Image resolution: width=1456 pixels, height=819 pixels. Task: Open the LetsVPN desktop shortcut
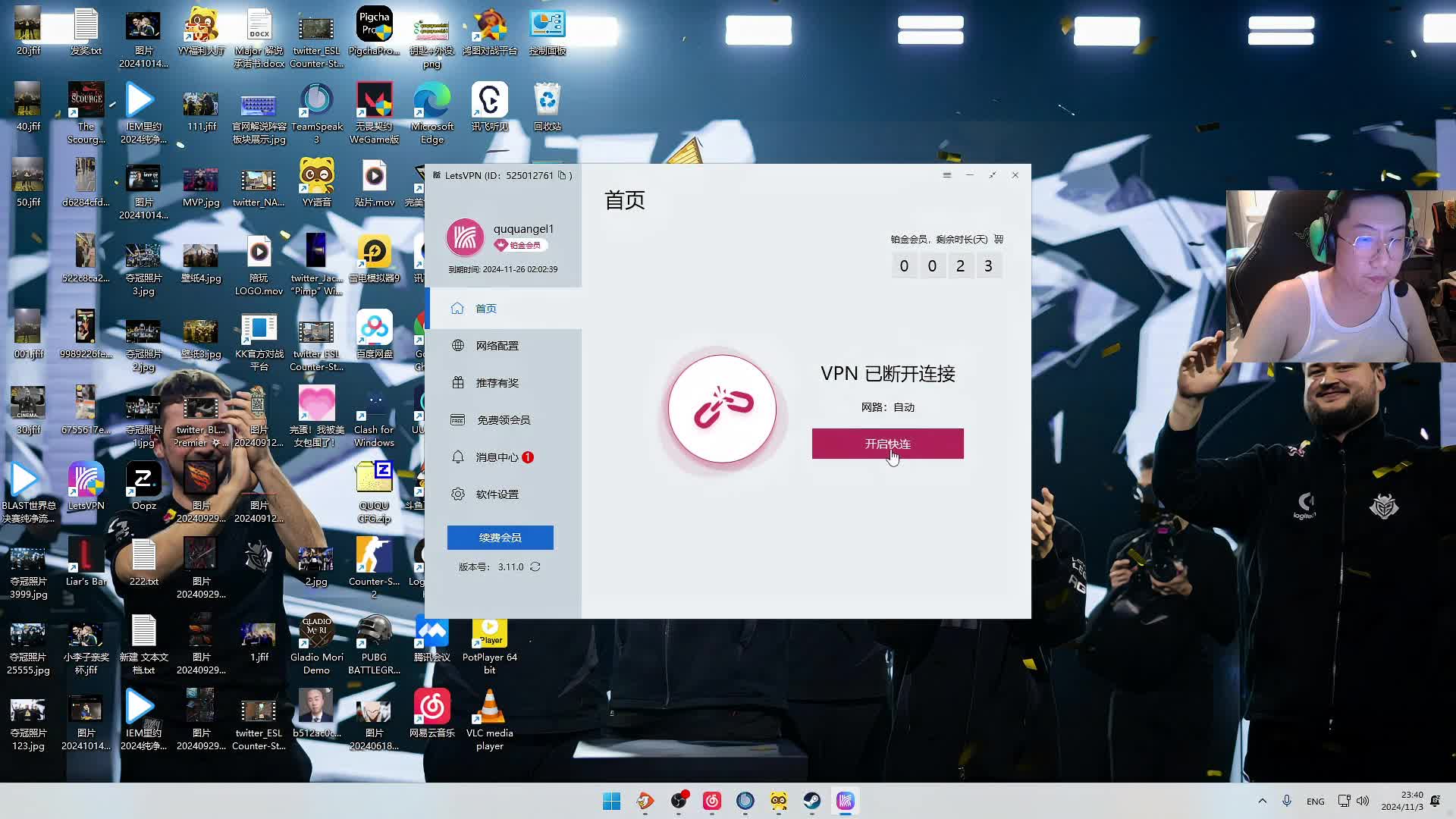coord(86,487)
